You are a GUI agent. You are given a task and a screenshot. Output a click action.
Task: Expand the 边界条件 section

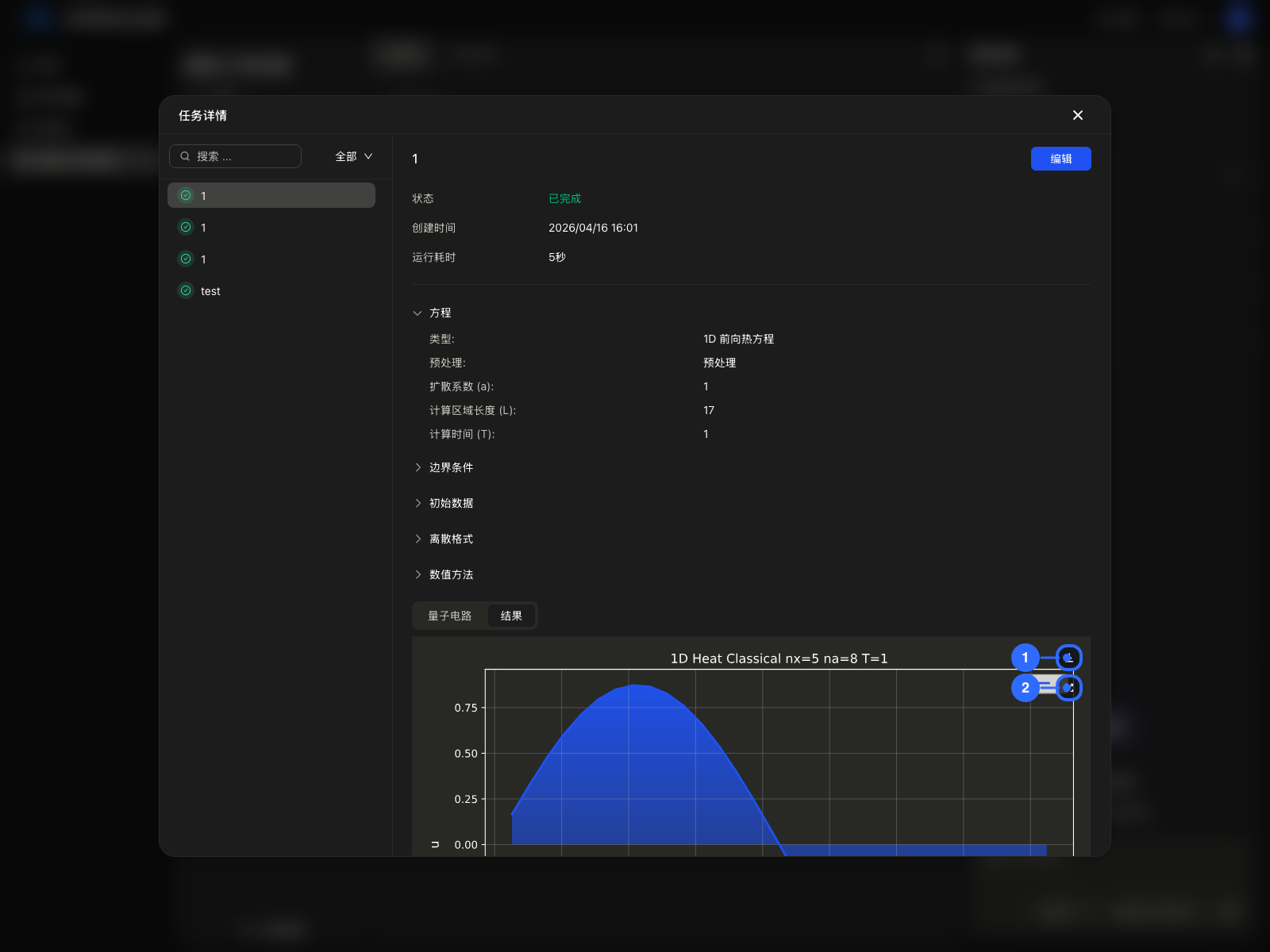(x=418, y=467)
